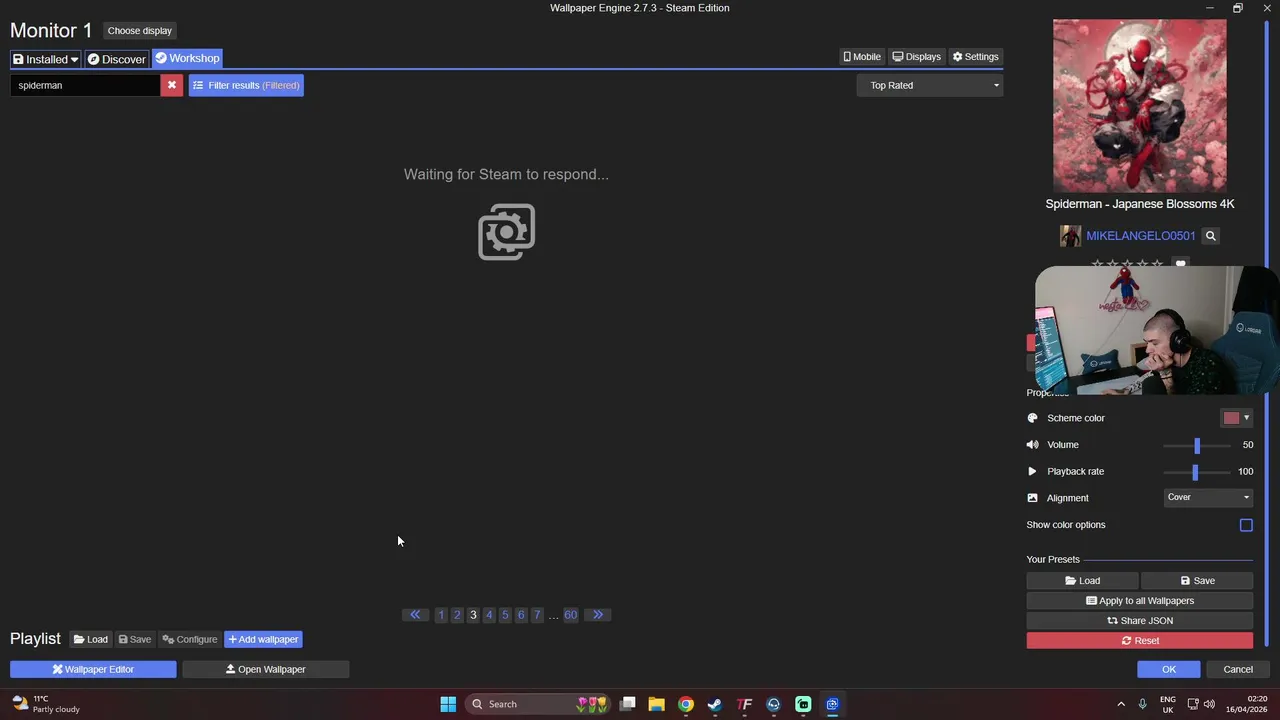
Task: Go to page 7
Action: (537, 615)
